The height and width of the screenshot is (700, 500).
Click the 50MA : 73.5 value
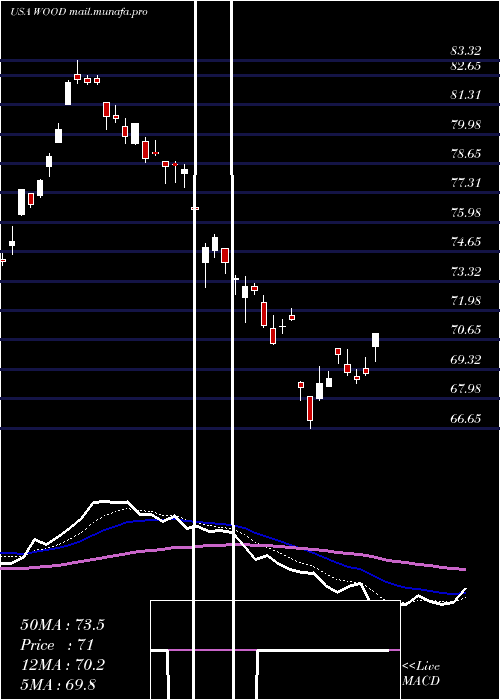click(62, 625)
